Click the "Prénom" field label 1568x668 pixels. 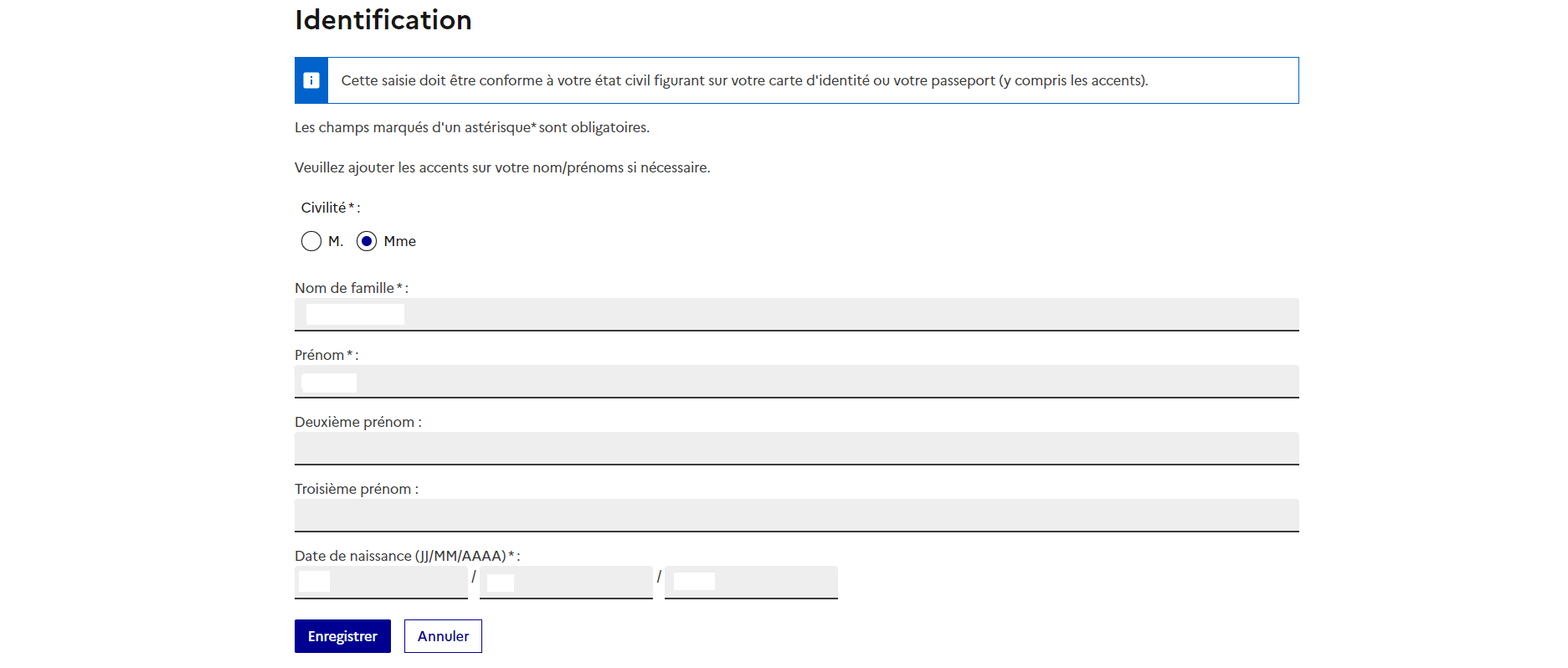(320, 355)
